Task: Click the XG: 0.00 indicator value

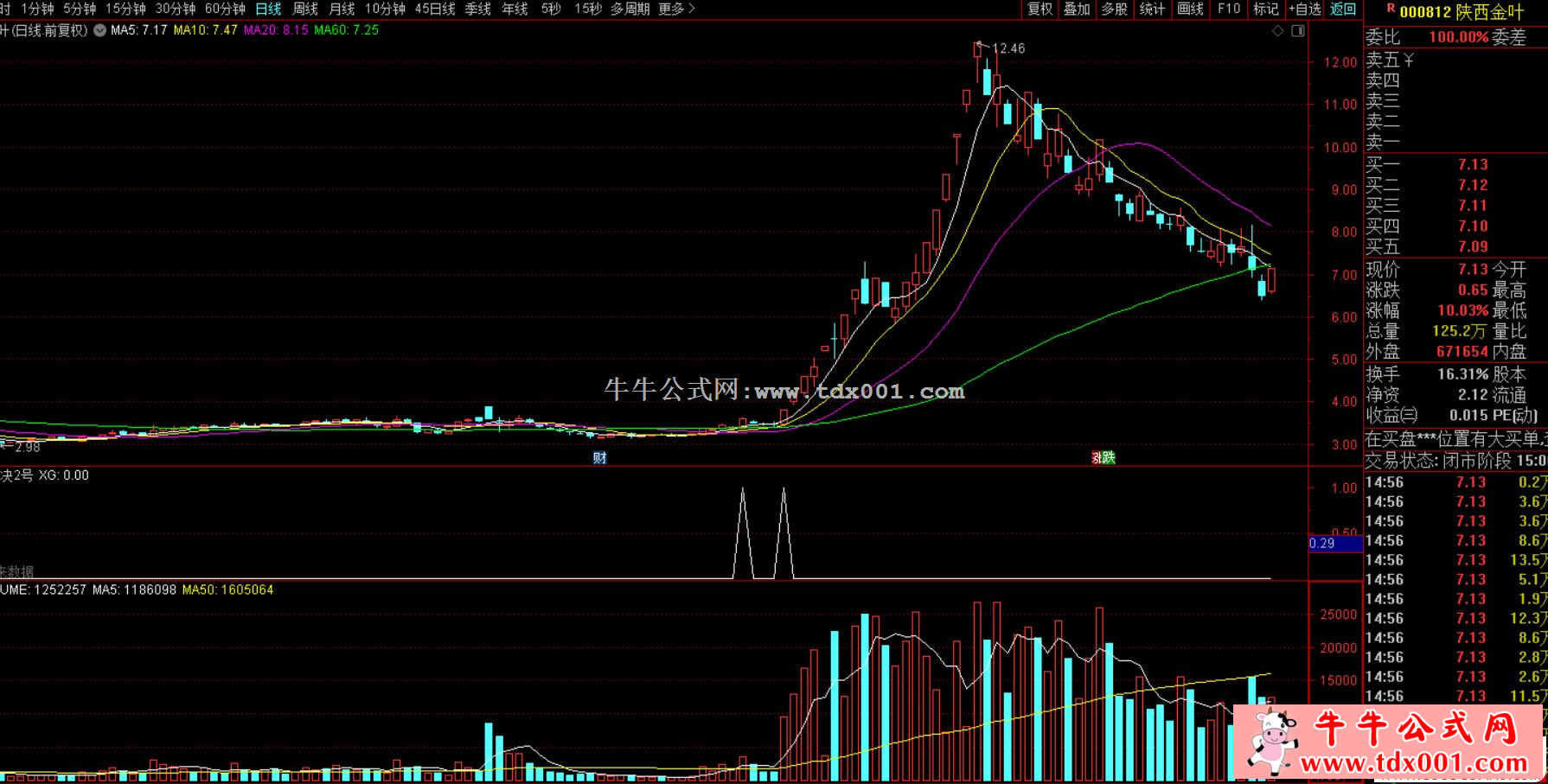Action: [64, 475]
